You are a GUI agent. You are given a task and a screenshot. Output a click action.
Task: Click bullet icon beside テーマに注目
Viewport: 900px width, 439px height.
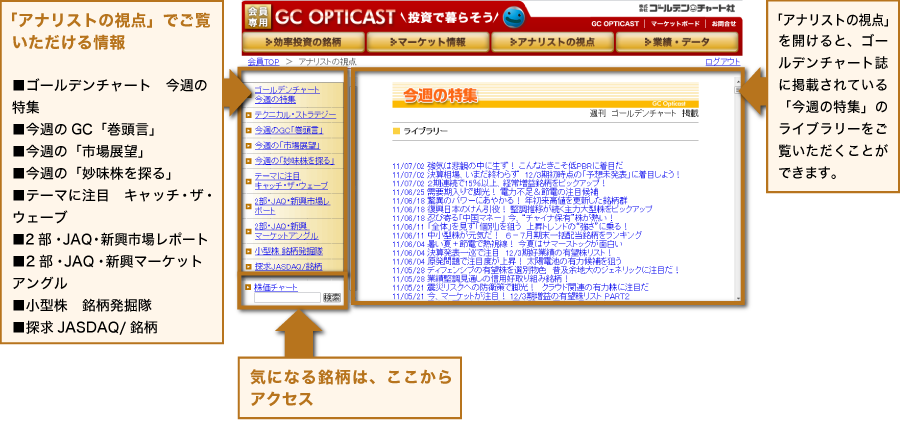(248, 181)
